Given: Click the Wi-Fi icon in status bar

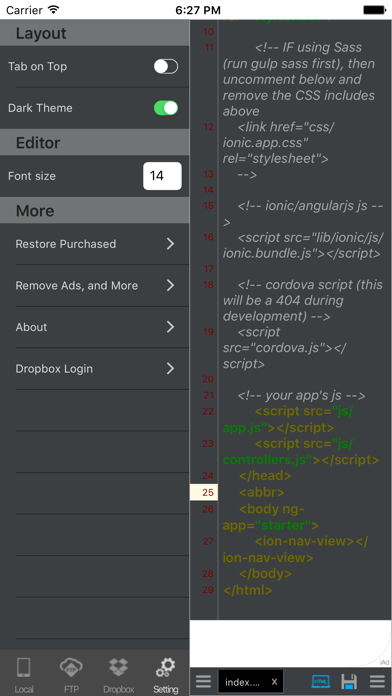Looking at the screenshot, I should [x=54, y=9].
